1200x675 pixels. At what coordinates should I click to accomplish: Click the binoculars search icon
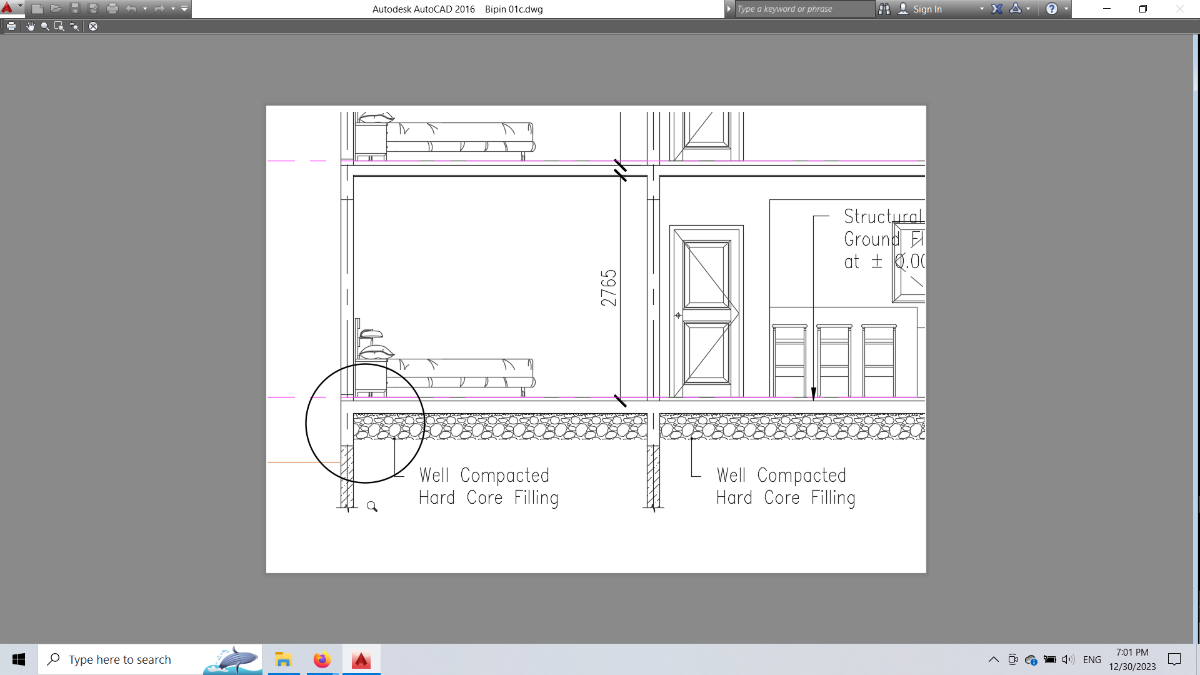point(884,9)
